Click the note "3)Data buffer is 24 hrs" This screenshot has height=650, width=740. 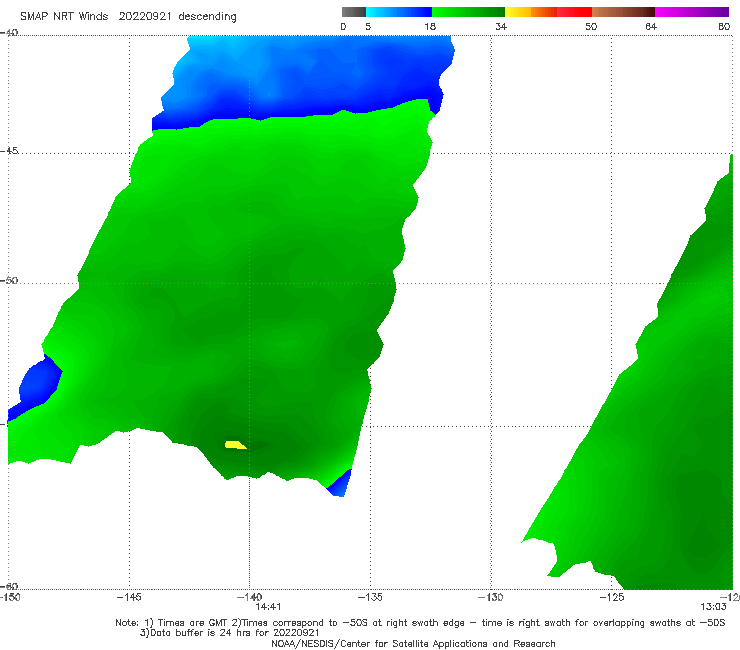click(x=229, y=633)
